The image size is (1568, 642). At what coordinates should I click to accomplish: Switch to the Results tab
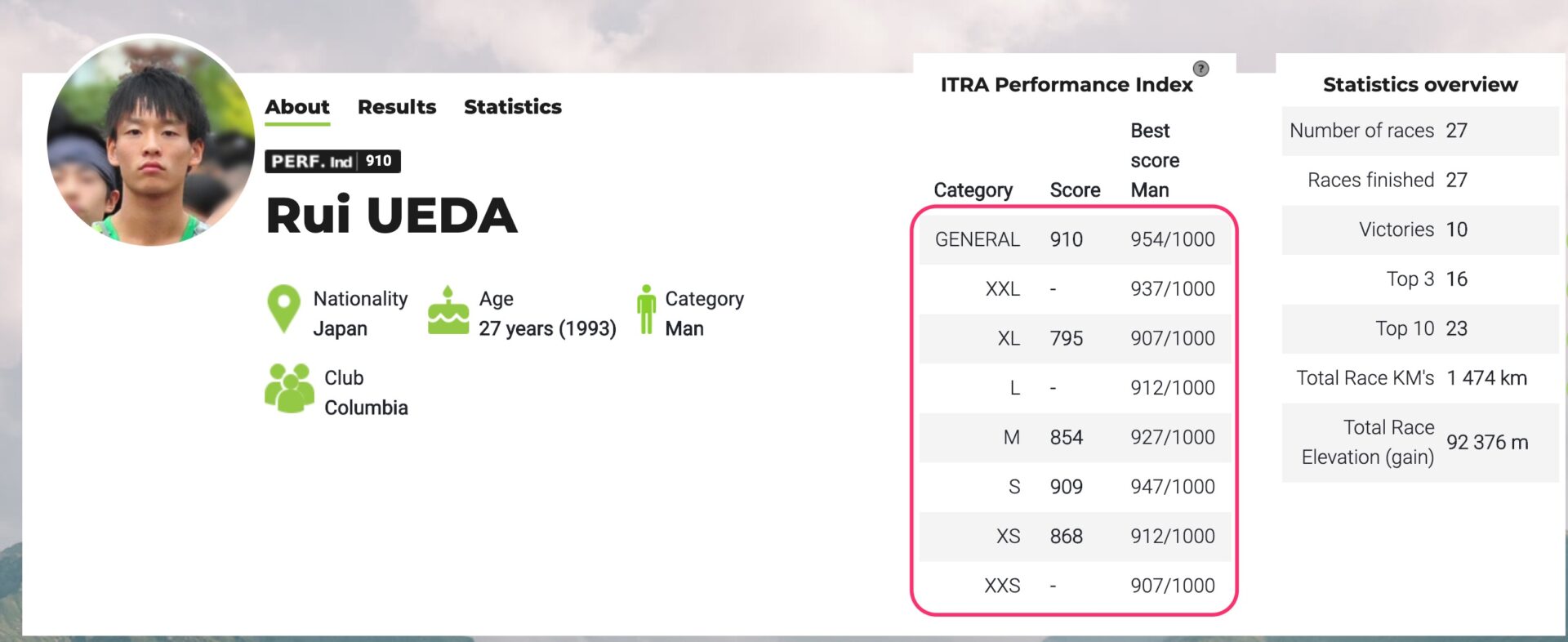click(x=397, y=107)
